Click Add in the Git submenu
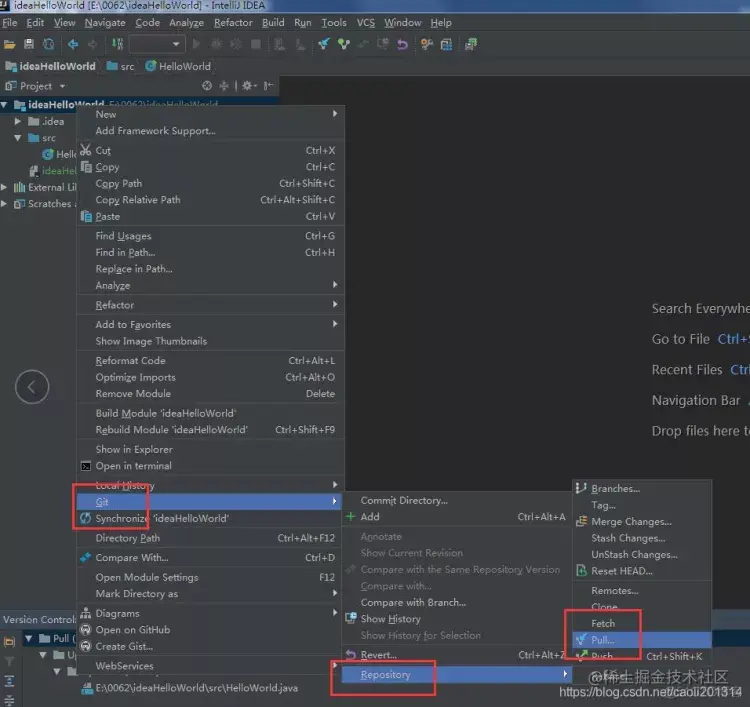This screenshot has width=750, height=707. 457,517
